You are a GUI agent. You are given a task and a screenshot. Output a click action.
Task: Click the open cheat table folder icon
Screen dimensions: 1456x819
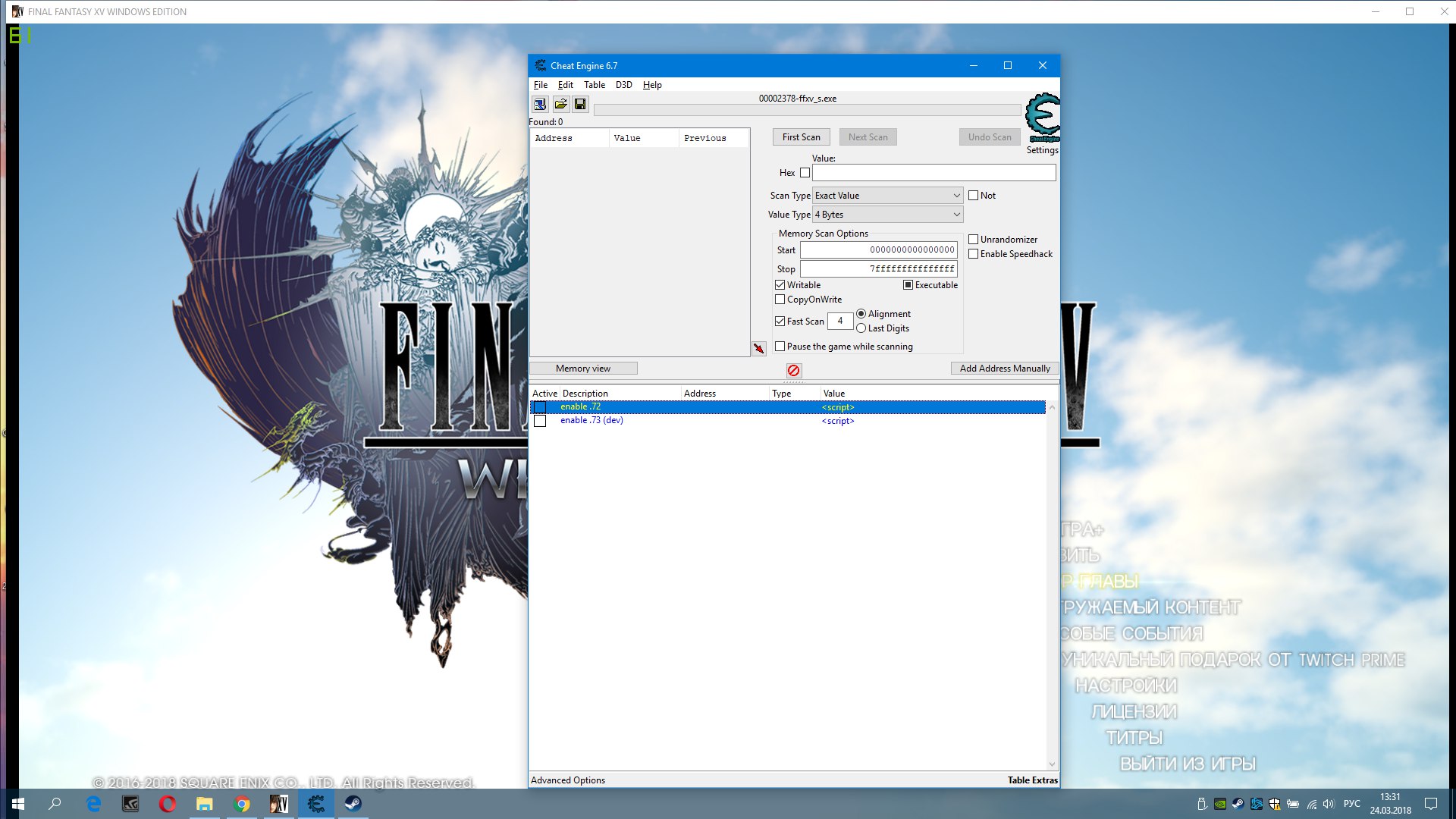click(x=560, y=104)
